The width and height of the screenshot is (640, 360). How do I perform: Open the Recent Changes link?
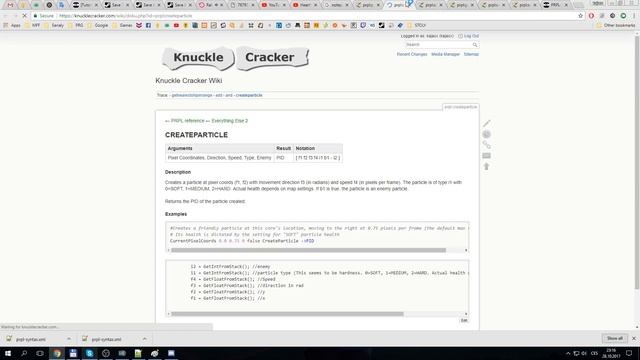click(x=412, y=54)
